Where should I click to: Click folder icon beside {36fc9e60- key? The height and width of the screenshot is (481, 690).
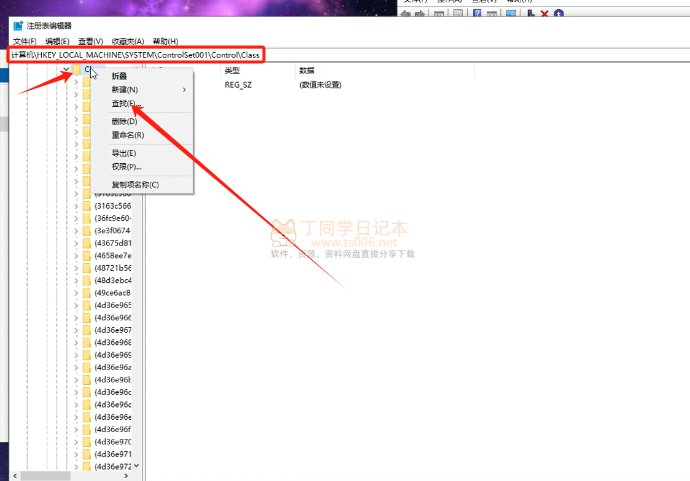pyautogui.click(x=87, y=218)
